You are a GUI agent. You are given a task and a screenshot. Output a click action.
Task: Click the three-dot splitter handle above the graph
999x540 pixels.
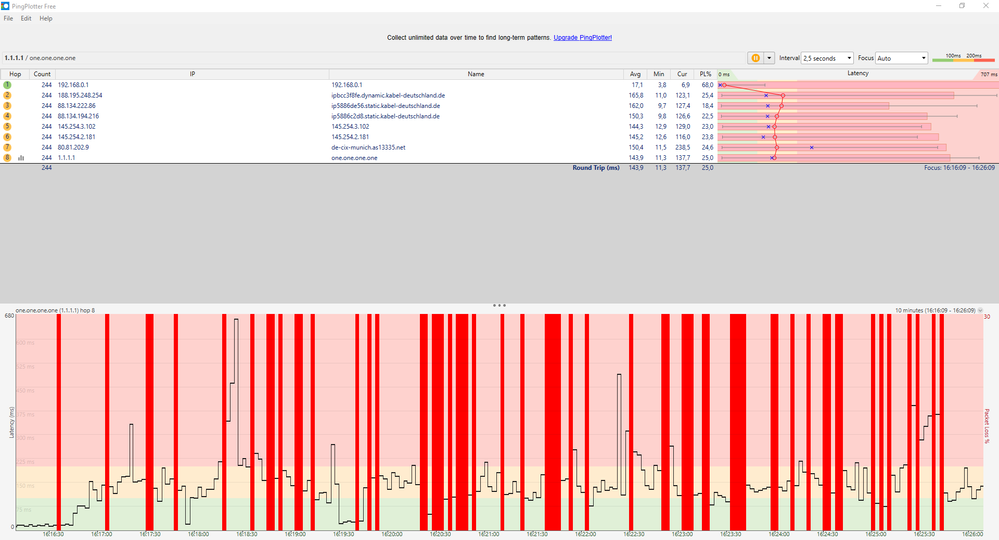[499, 305]
